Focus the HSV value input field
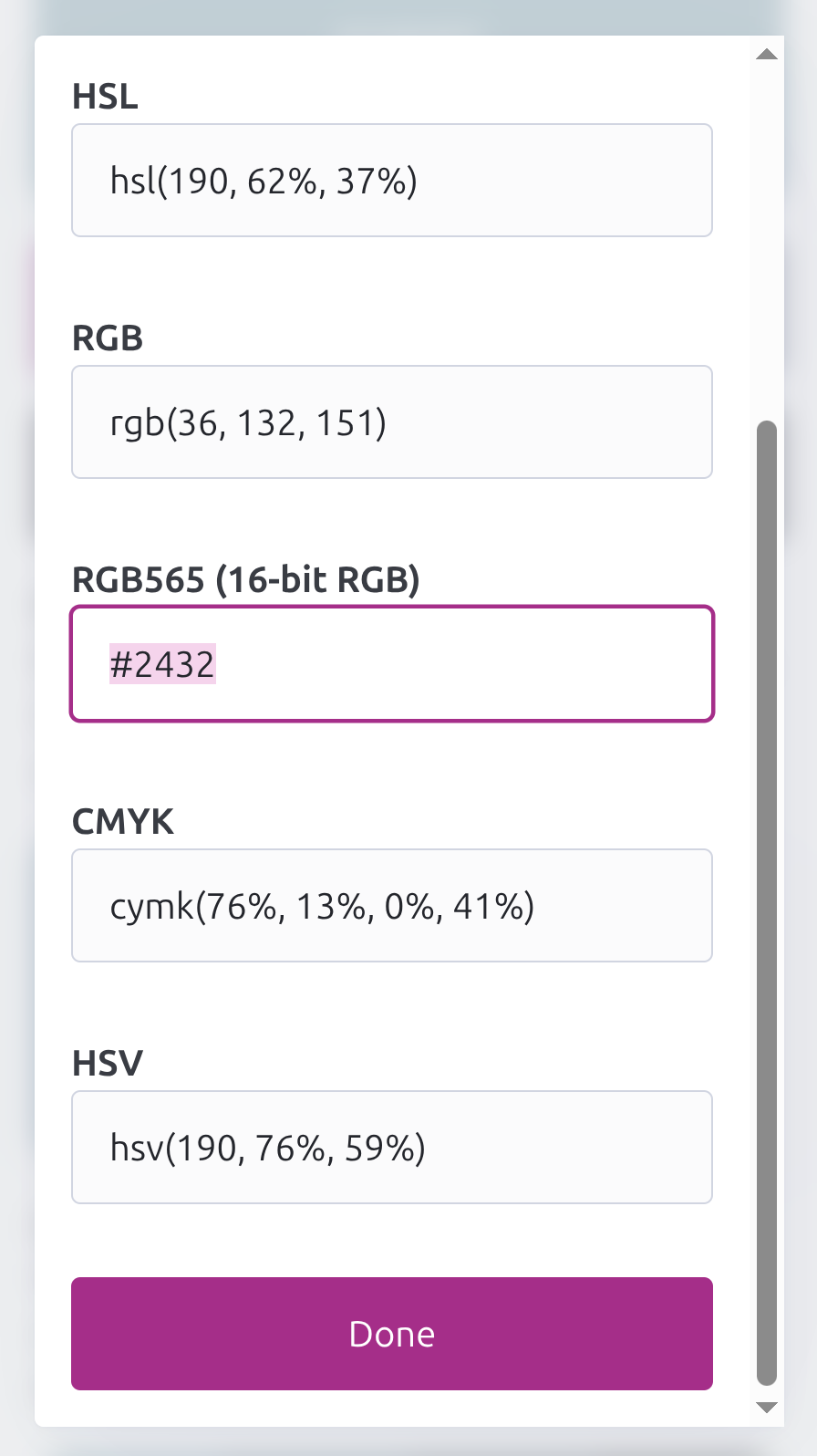Image resolution: width=817 pixels, height=1456 pixels. pos(392,1148)
